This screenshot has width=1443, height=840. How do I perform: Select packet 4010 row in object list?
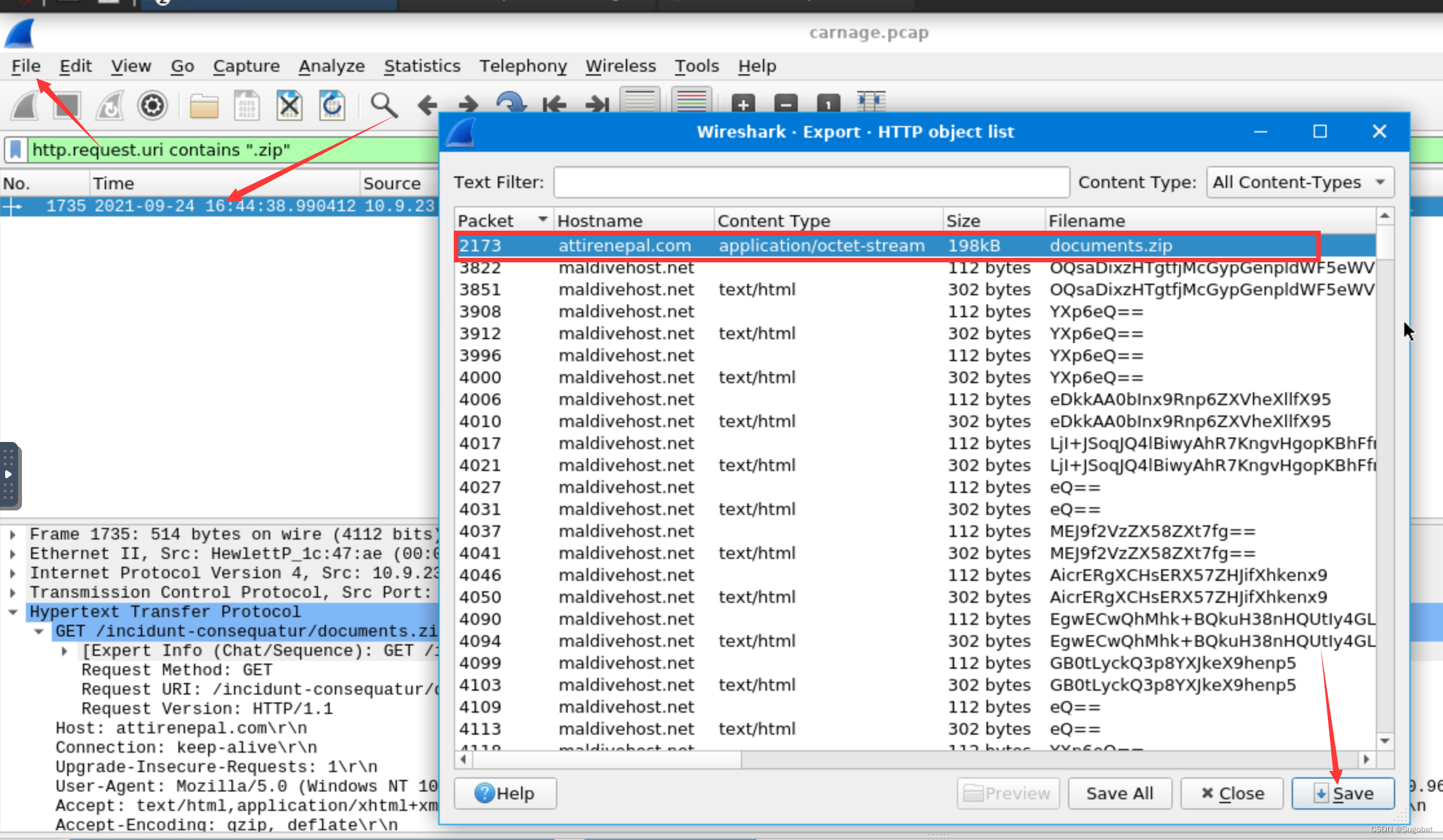915,421
